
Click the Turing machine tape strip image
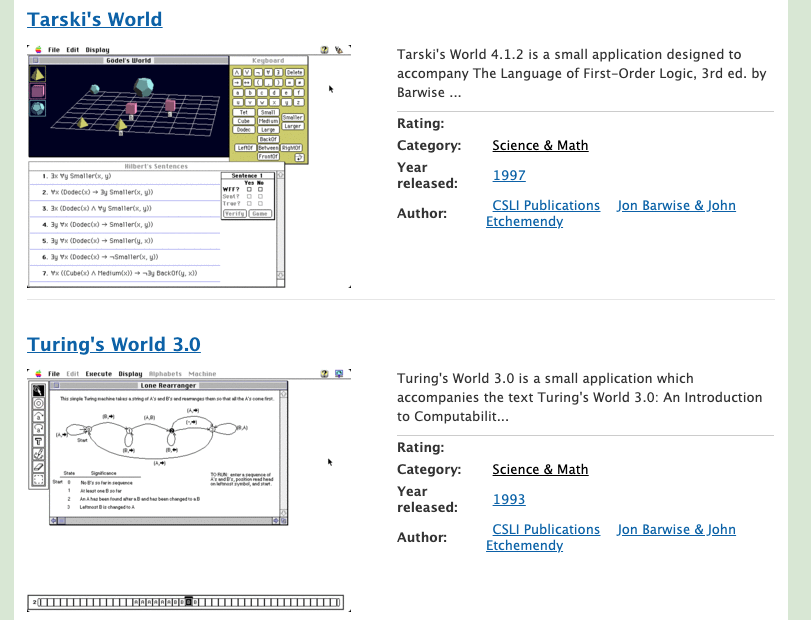186,602
